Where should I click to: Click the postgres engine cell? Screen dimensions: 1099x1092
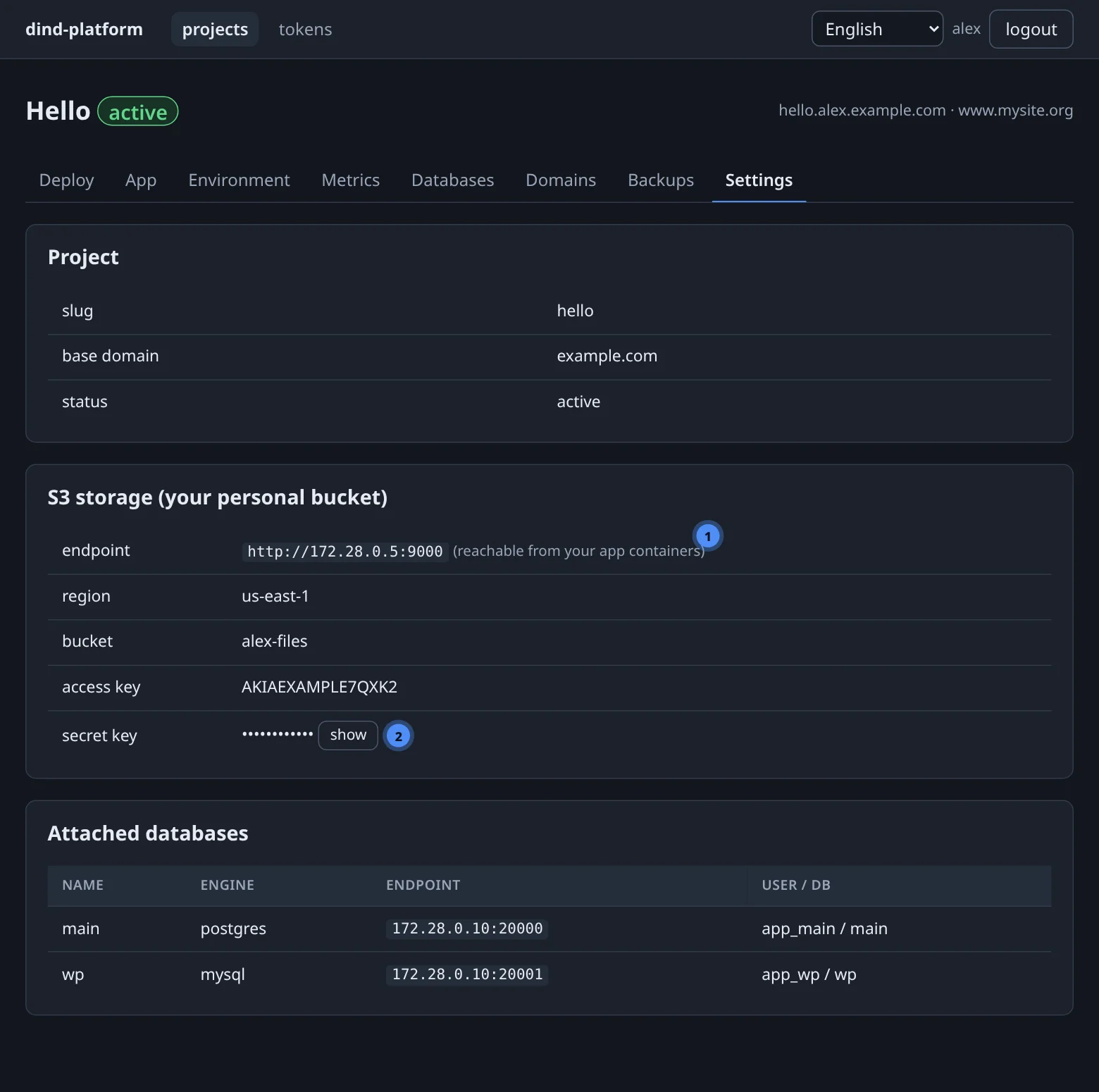point(233,929)
